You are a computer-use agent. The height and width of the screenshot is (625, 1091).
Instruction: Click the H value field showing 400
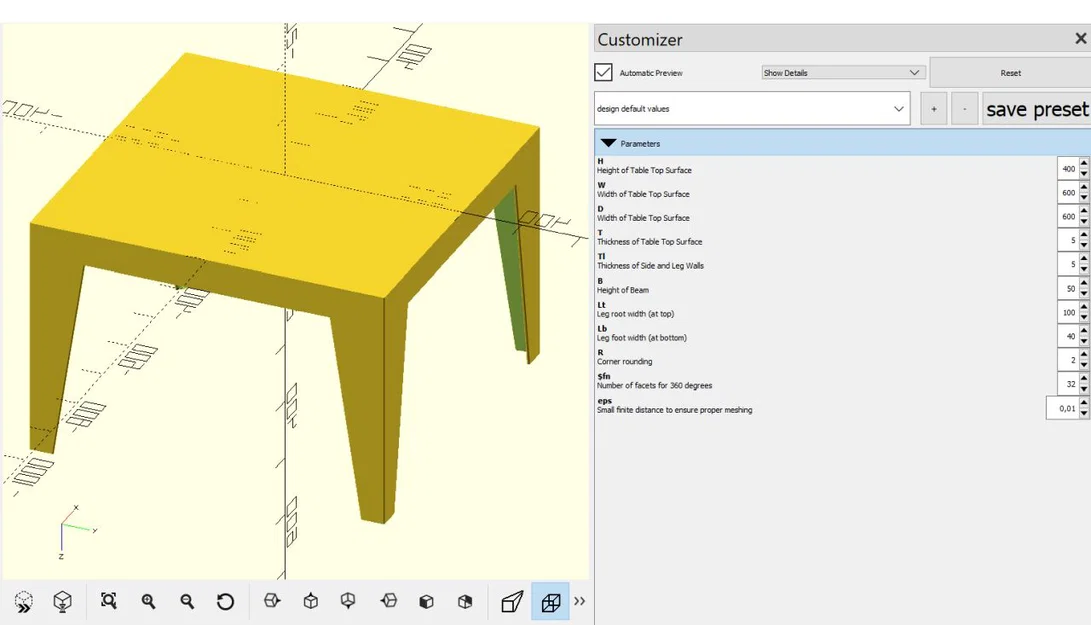1067,169
